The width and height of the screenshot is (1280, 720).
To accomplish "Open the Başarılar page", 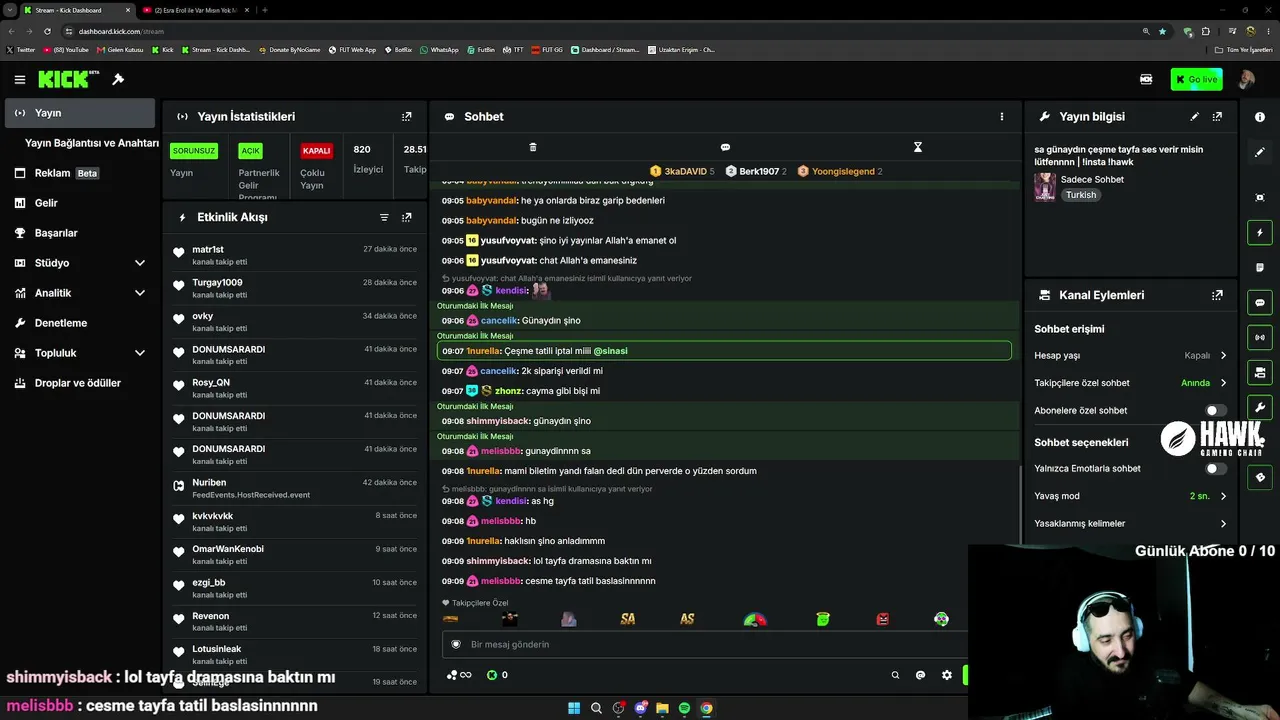I will (81, 233).
